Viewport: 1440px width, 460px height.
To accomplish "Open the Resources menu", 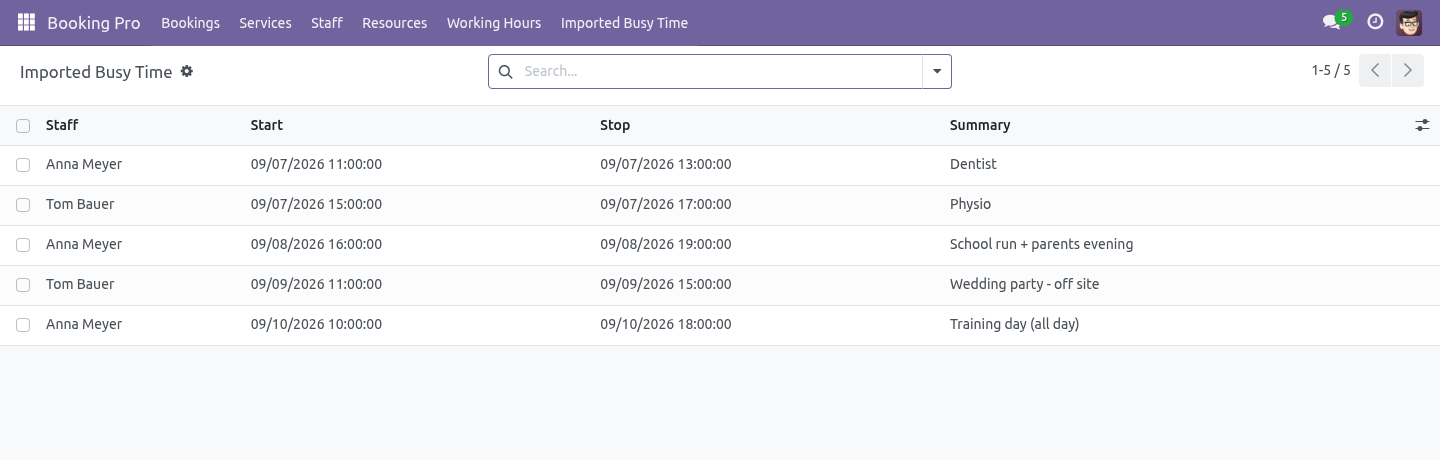I will [x=394, y=23].
